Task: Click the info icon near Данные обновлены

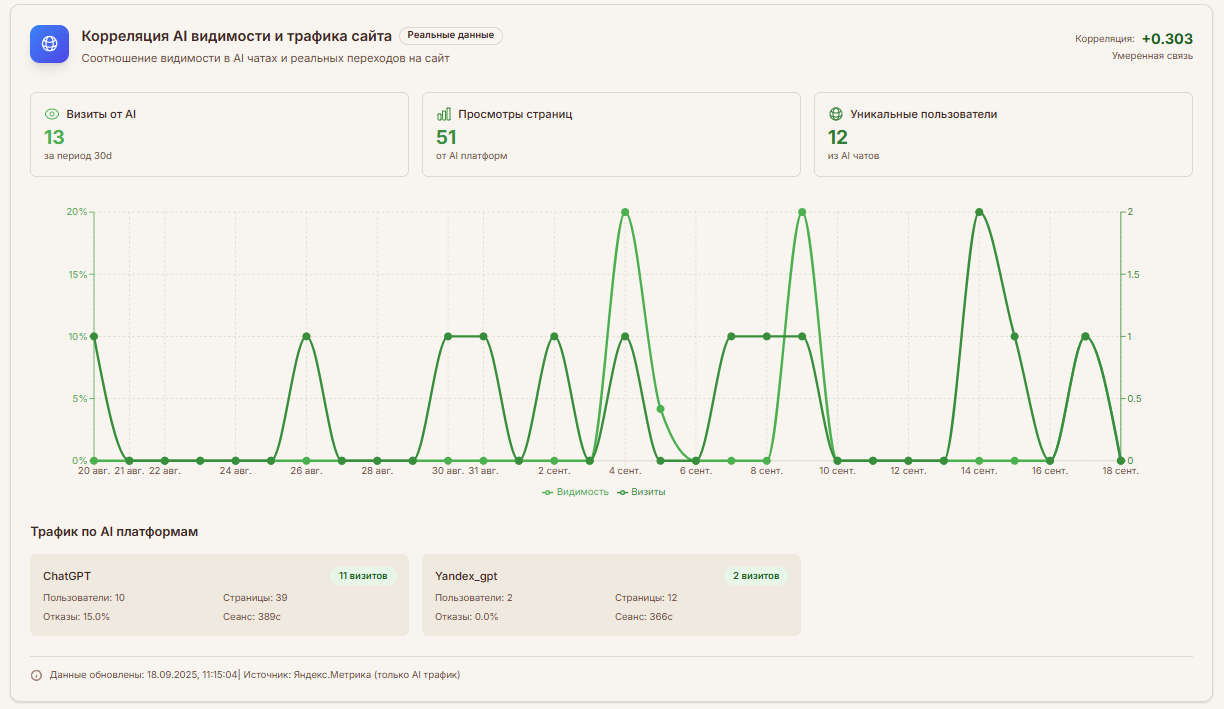Action: point(37,675)
